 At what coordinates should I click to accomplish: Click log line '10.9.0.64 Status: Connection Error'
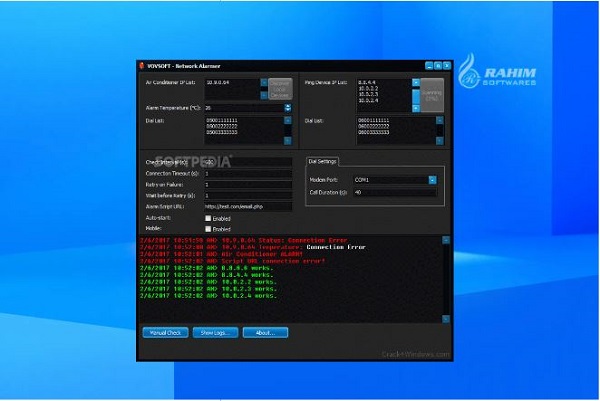point(243,240)
